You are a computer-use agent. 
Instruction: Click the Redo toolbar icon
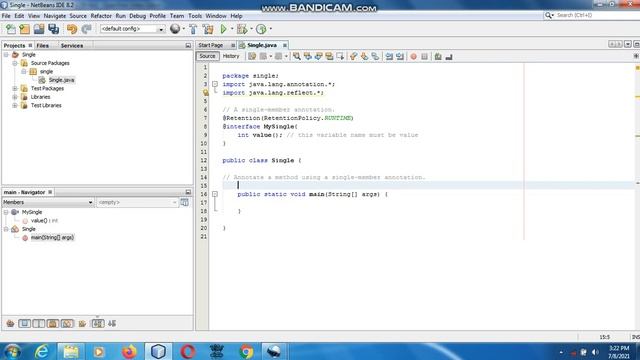(x=86, y=29)
